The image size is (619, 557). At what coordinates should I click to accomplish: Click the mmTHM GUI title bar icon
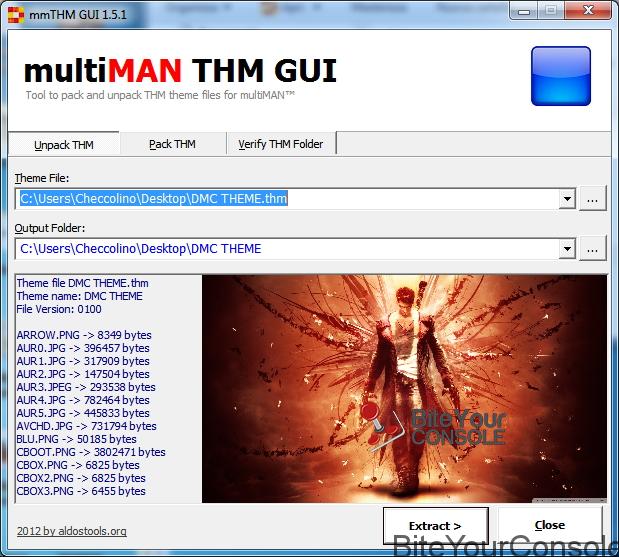16,15
